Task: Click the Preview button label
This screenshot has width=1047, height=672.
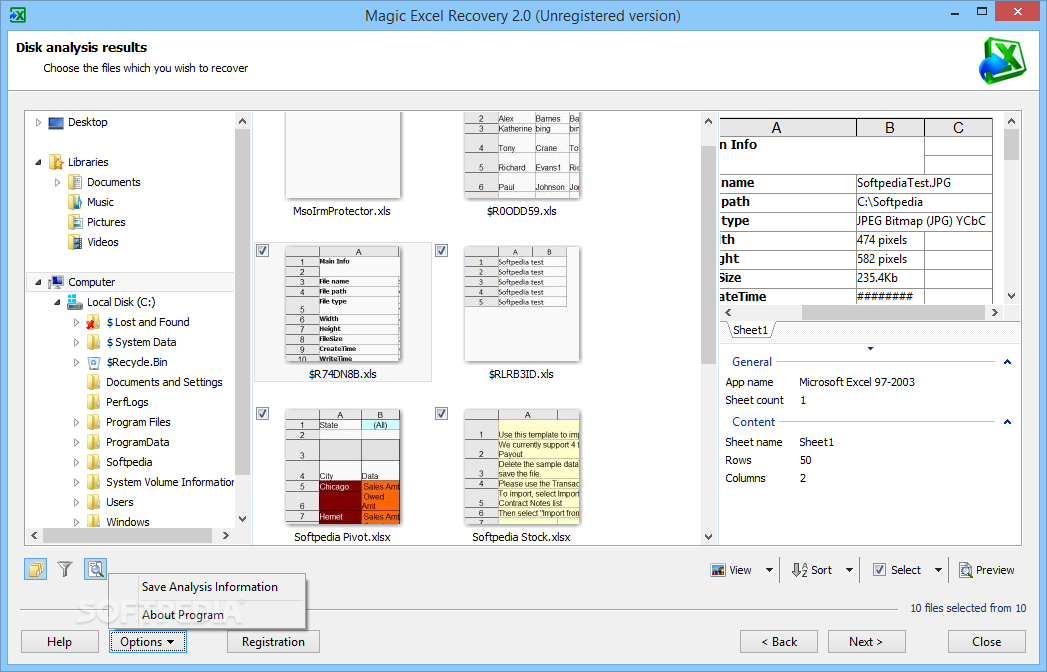Action: click(994, 570)
